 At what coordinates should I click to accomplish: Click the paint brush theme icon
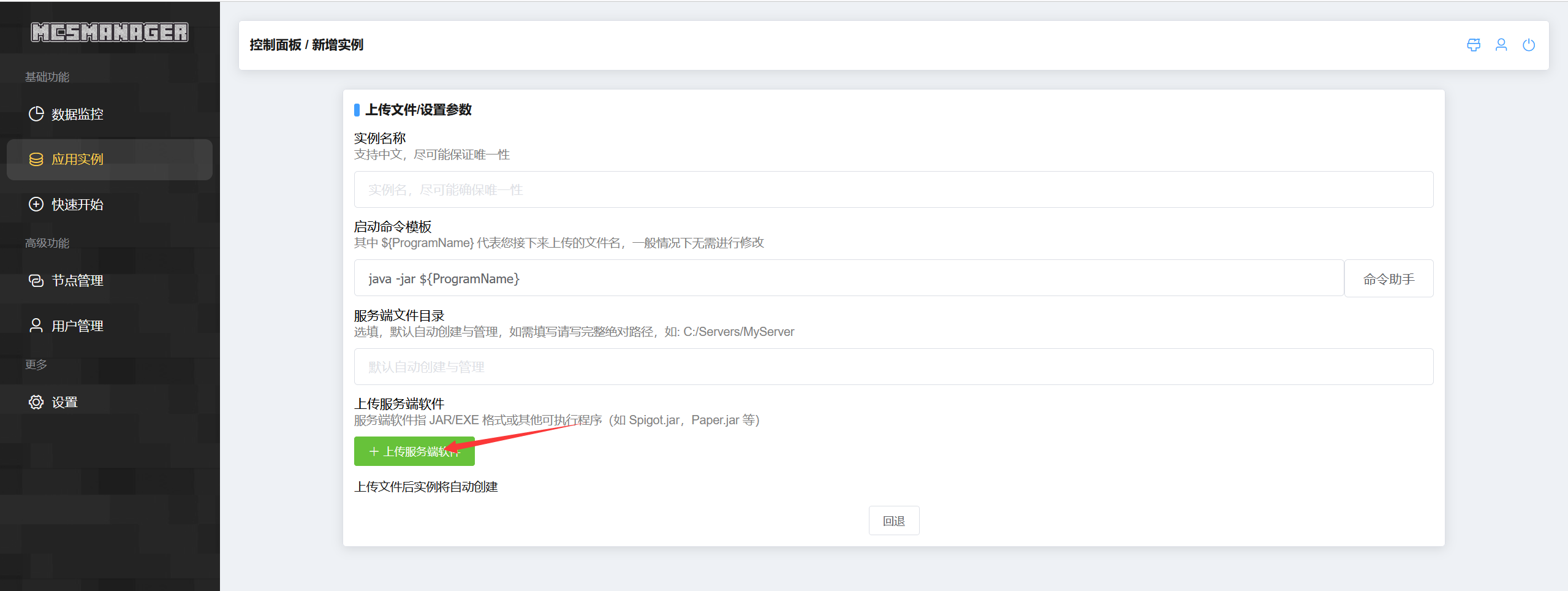coord(1473,45)
